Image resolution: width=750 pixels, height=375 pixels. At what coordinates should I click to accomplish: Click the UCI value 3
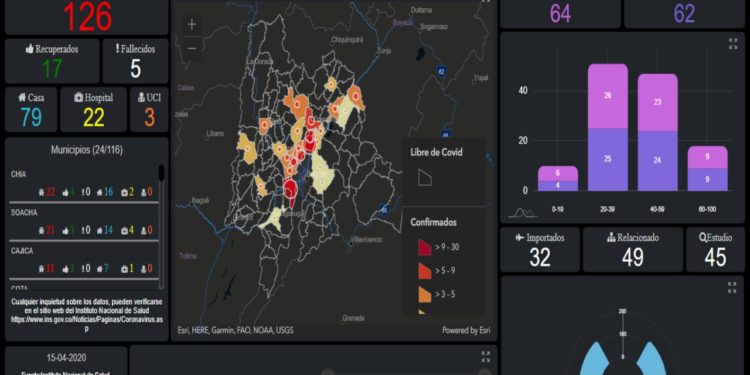coord(149,117)
